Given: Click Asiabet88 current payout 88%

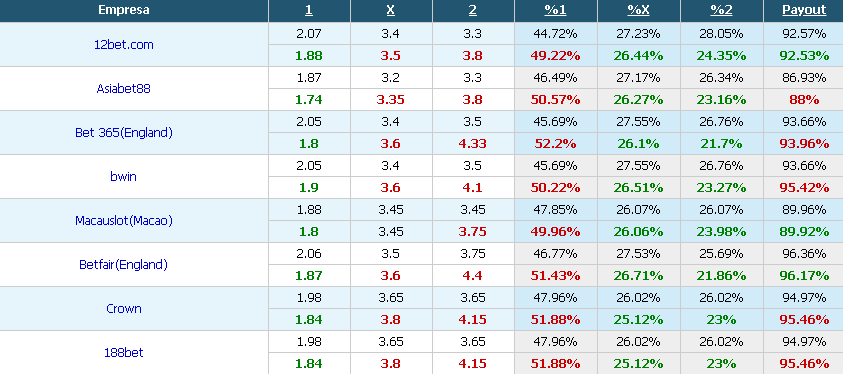Looking at the screenshot, I should (804, 100).
